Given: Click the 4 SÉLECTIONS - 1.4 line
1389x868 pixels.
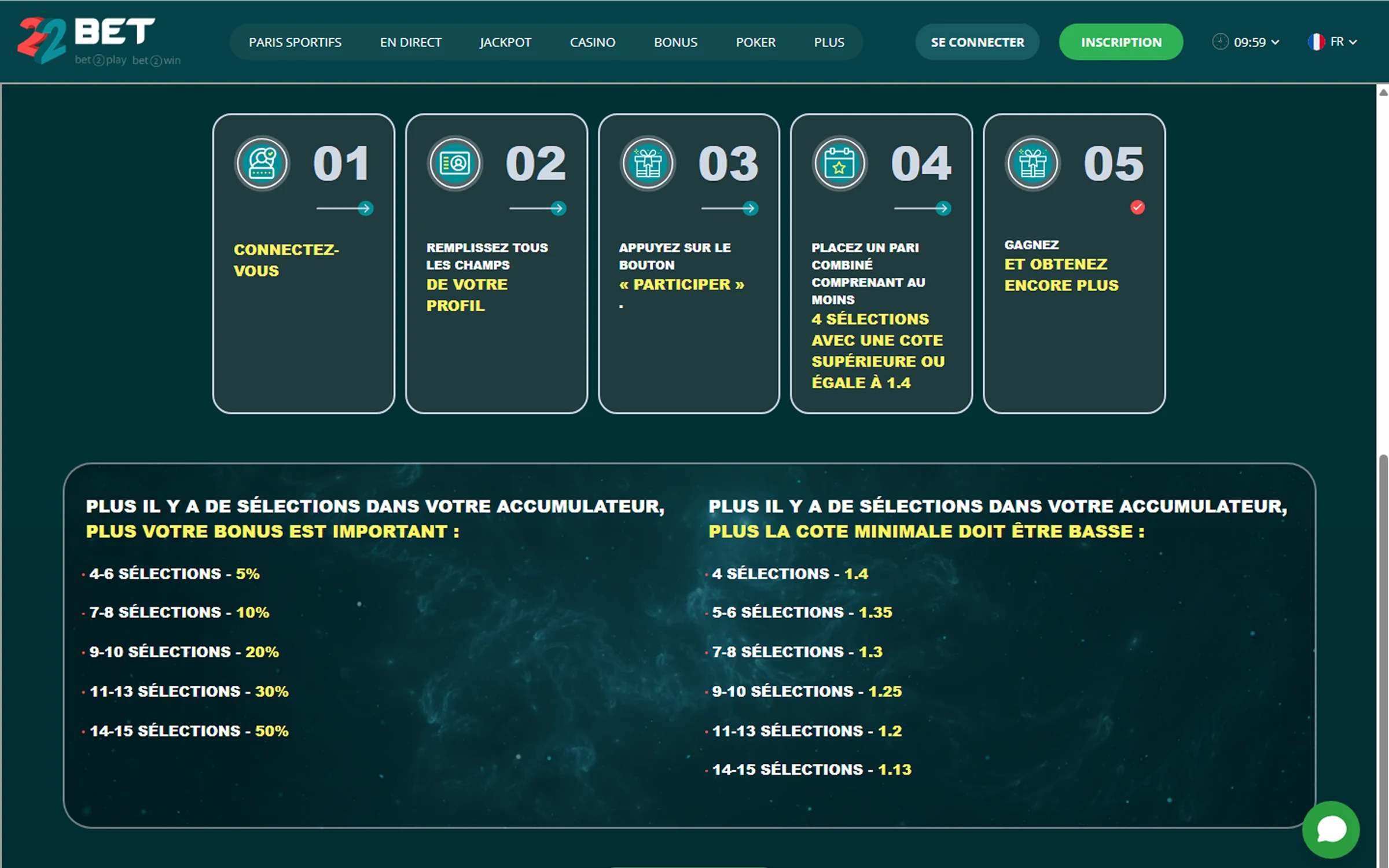Looking at the screenshot, I should click(790, 574).
